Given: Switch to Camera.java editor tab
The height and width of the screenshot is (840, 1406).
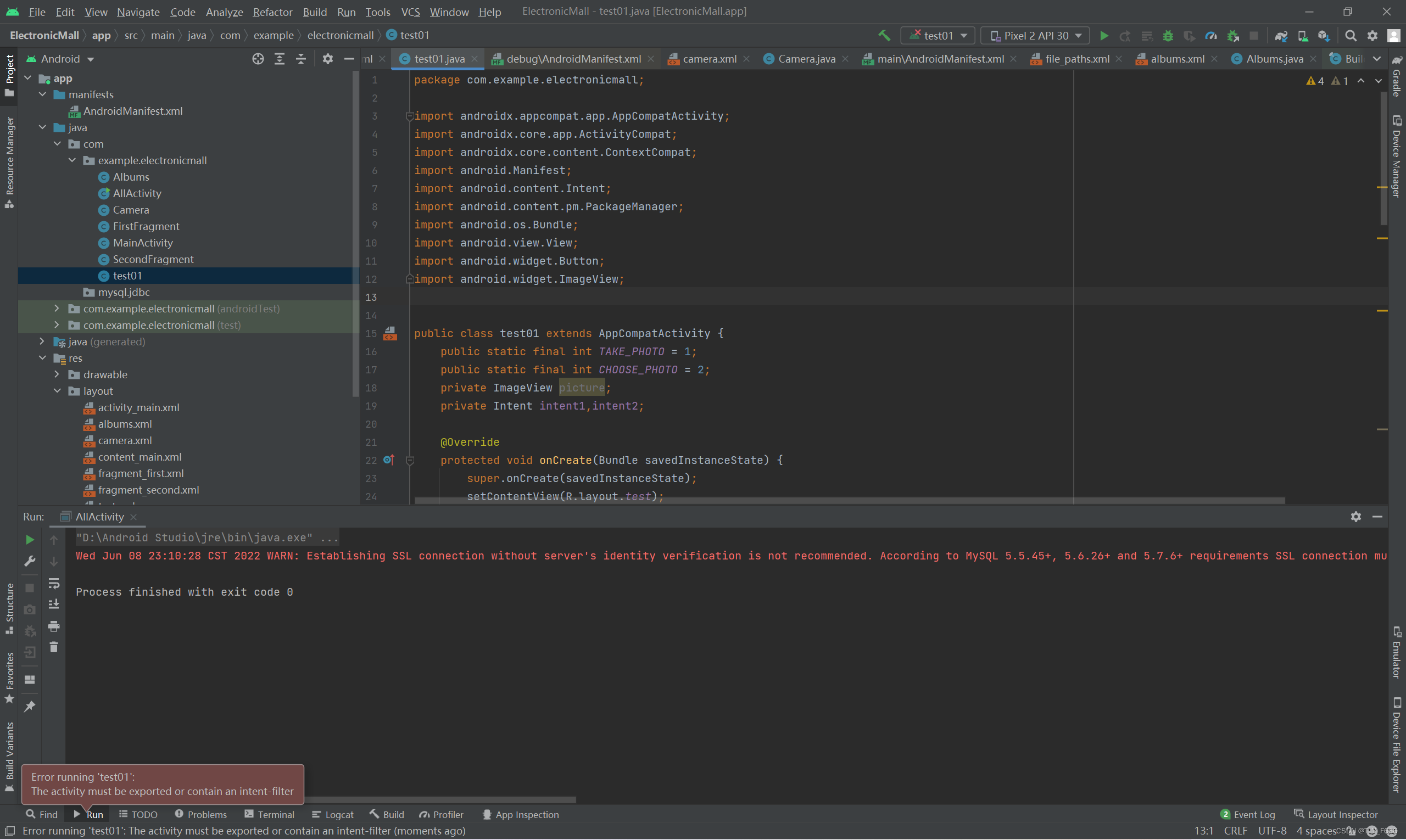Looking at the screenshot, I should (806, 59).
